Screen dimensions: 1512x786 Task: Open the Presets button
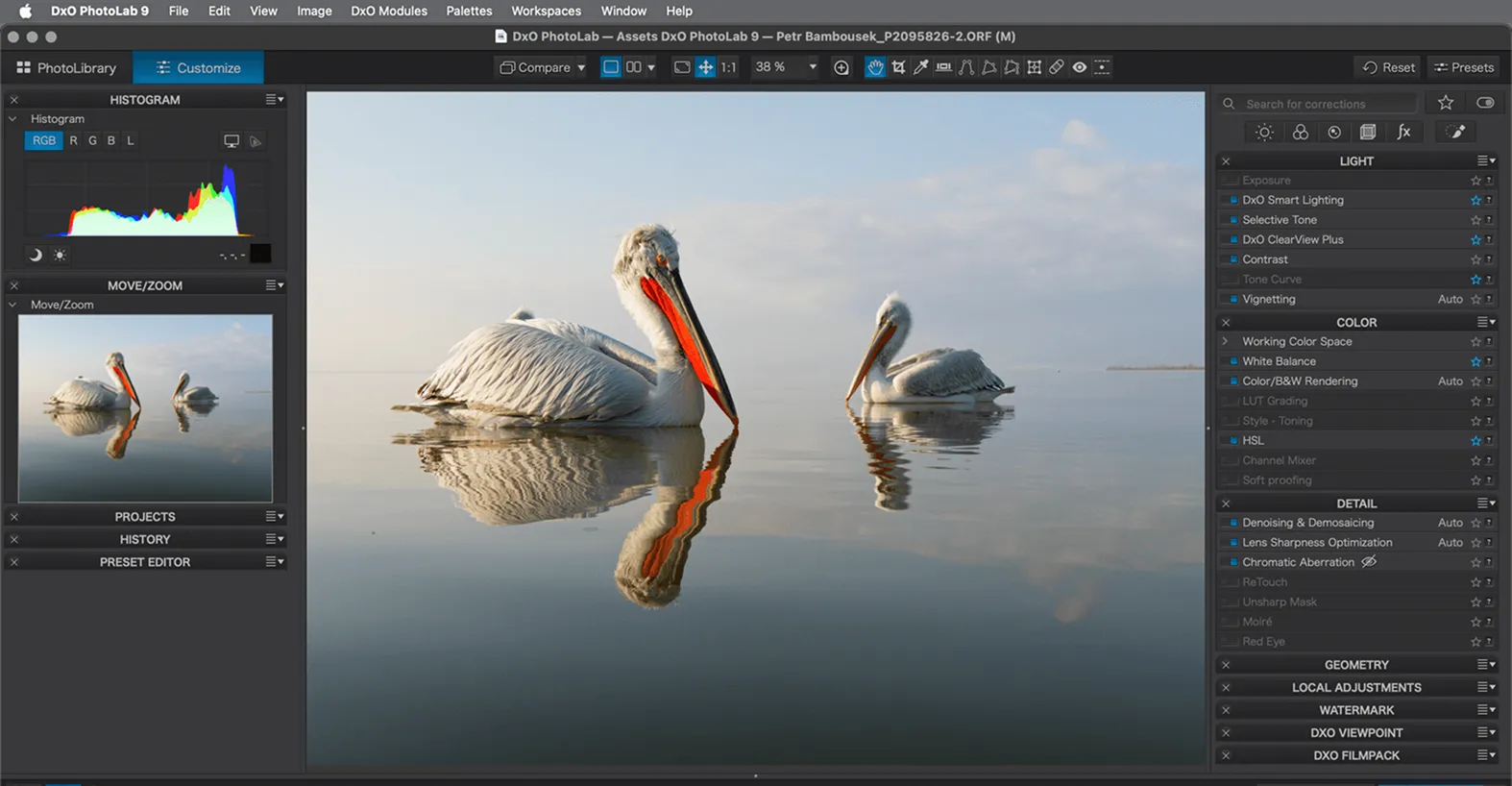(x=1464, y=67)
